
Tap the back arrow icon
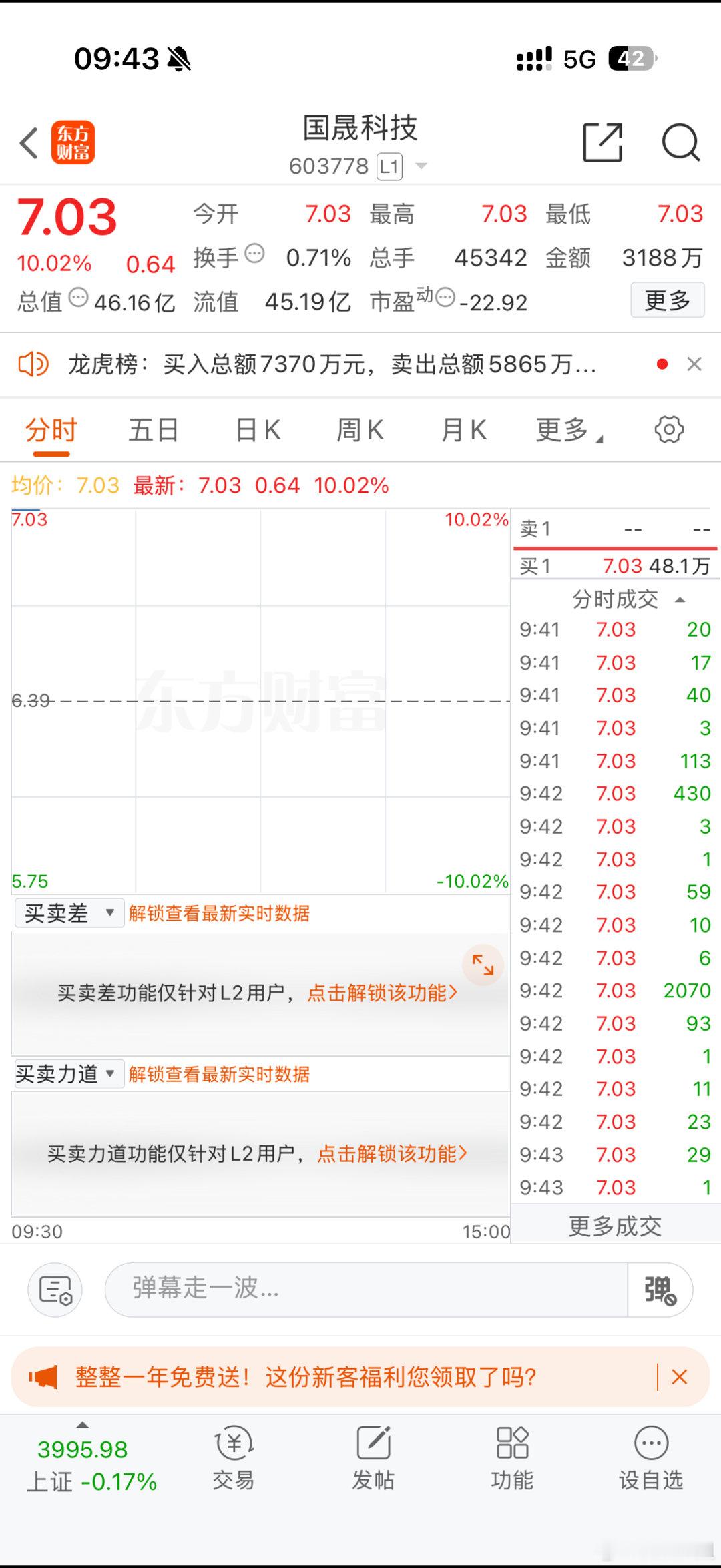[29, 143]
